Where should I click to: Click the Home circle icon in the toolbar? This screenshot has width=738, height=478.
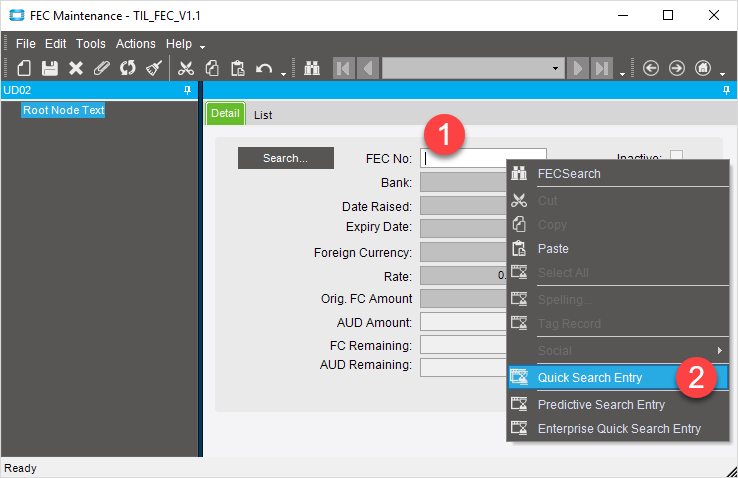click(703, 68)
